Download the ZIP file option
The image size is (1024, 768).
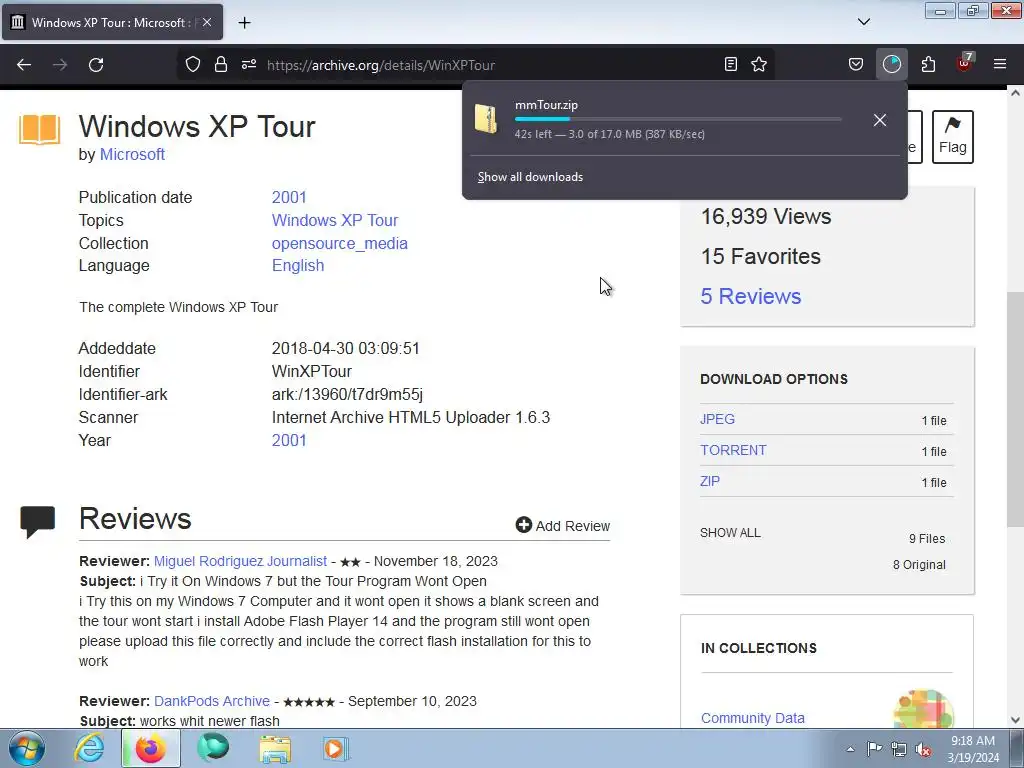pyautogui.click(x=710, y=481)
